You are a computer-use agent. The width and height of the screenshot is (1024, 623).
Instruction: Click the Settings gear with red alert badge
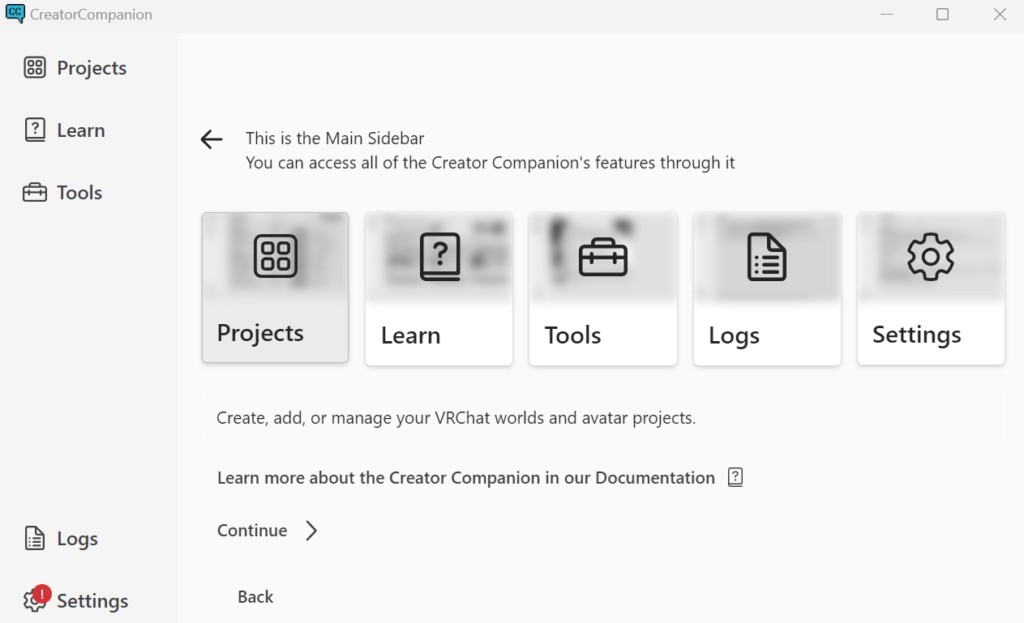(x=36, y=600)
